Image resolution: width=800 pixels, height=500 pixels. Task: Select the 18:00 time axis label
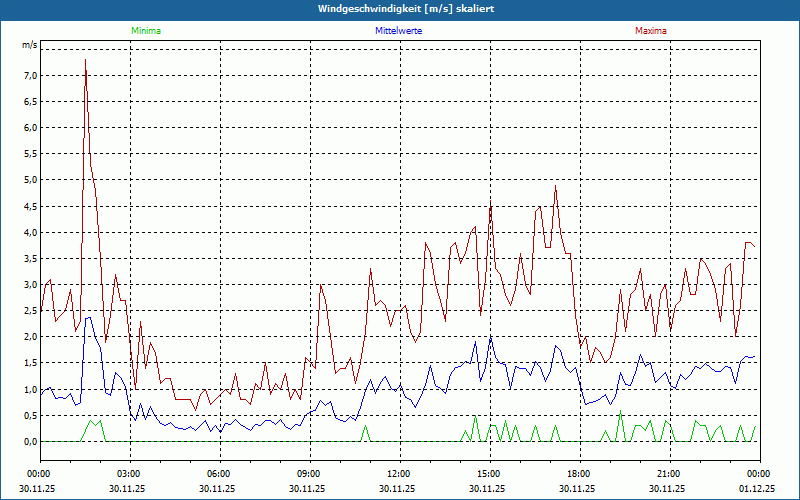tap(578, 474)
